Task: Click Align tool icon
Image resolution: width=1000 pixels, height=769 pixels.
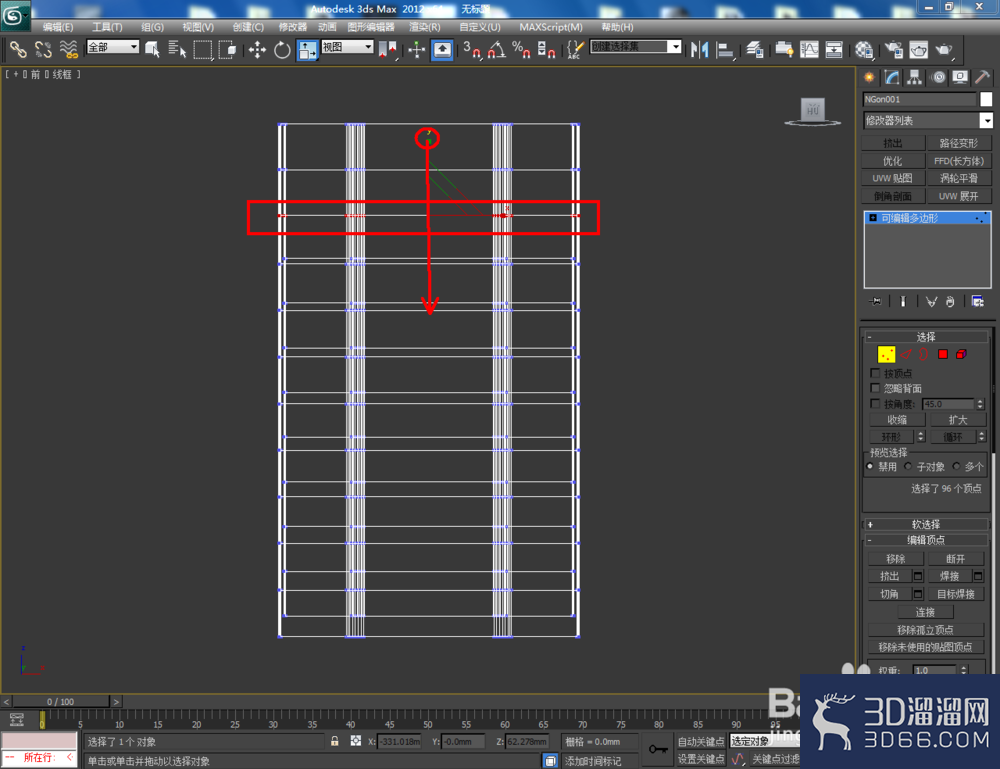Action: click(x=724, y=49)
